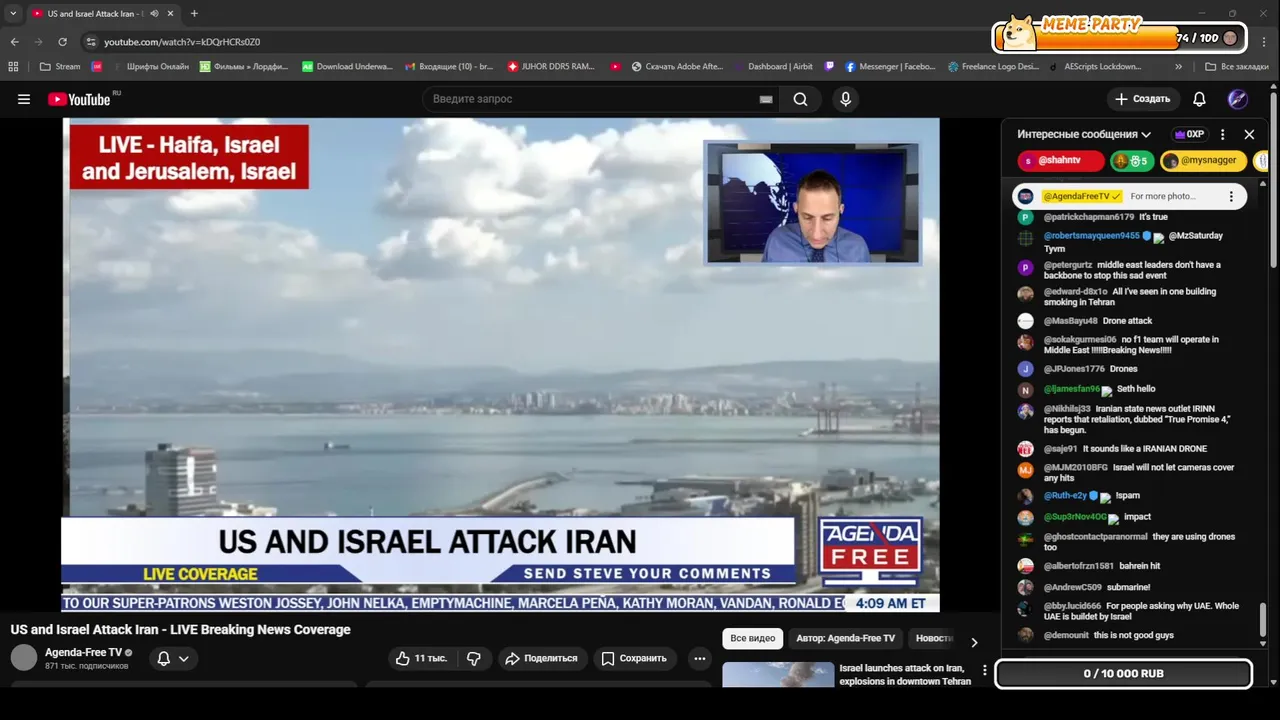The height and width of the screenshot is (720, 1280).
Task: Open YouTube notifications bell
Action: (x=1199, y=99)
